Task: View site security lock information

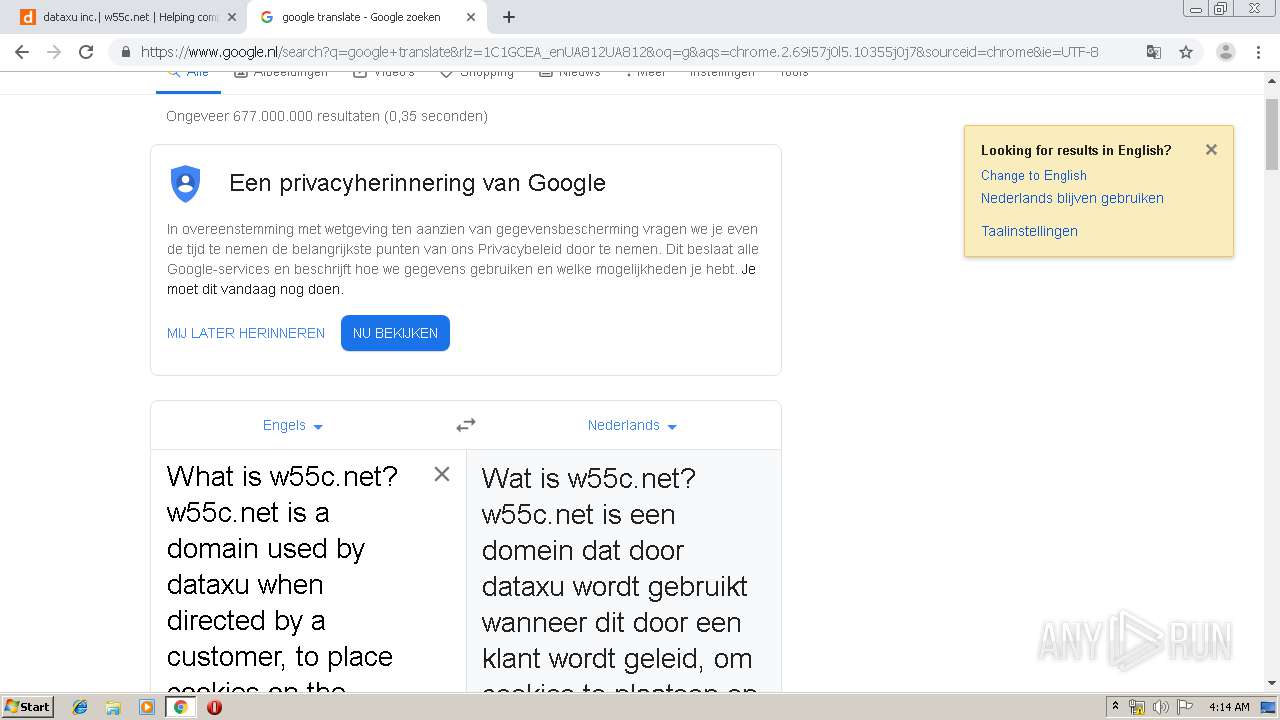Action: click(x=125, y=52)
